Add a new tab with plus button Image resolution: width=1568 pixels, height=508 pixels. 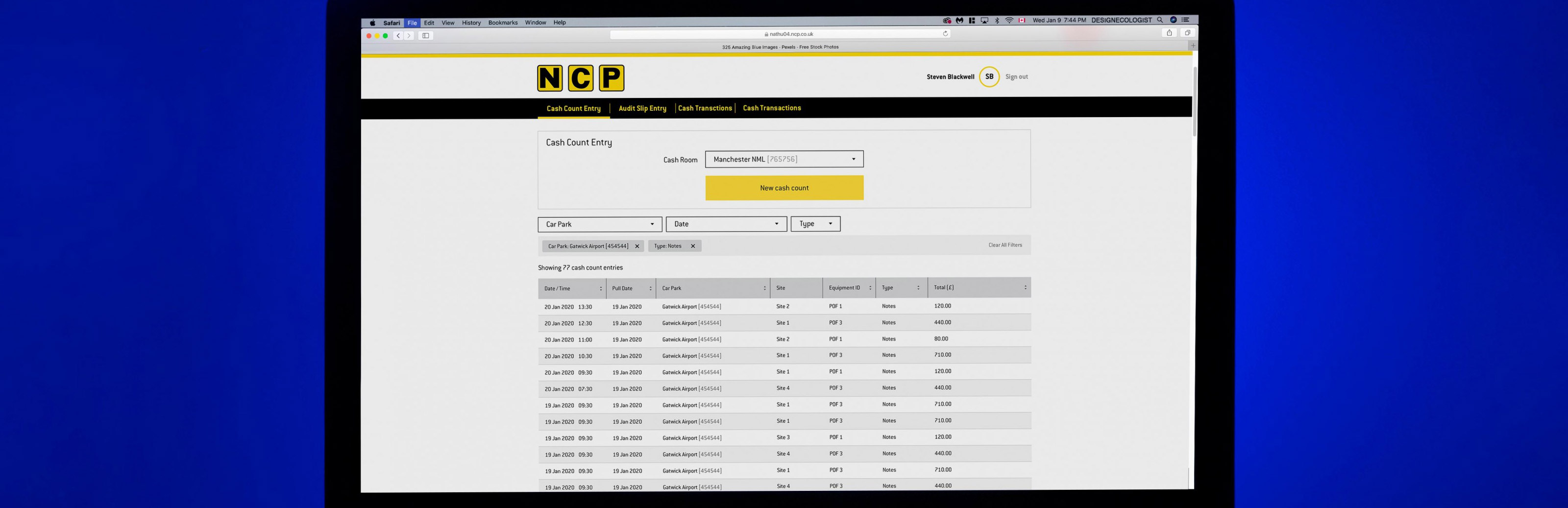1193,46
